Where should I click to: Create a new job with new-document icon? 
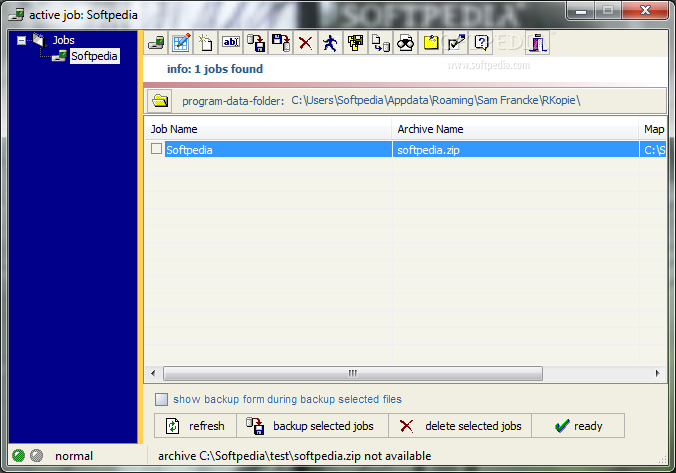pyautogui.click(x=206, y=43)
